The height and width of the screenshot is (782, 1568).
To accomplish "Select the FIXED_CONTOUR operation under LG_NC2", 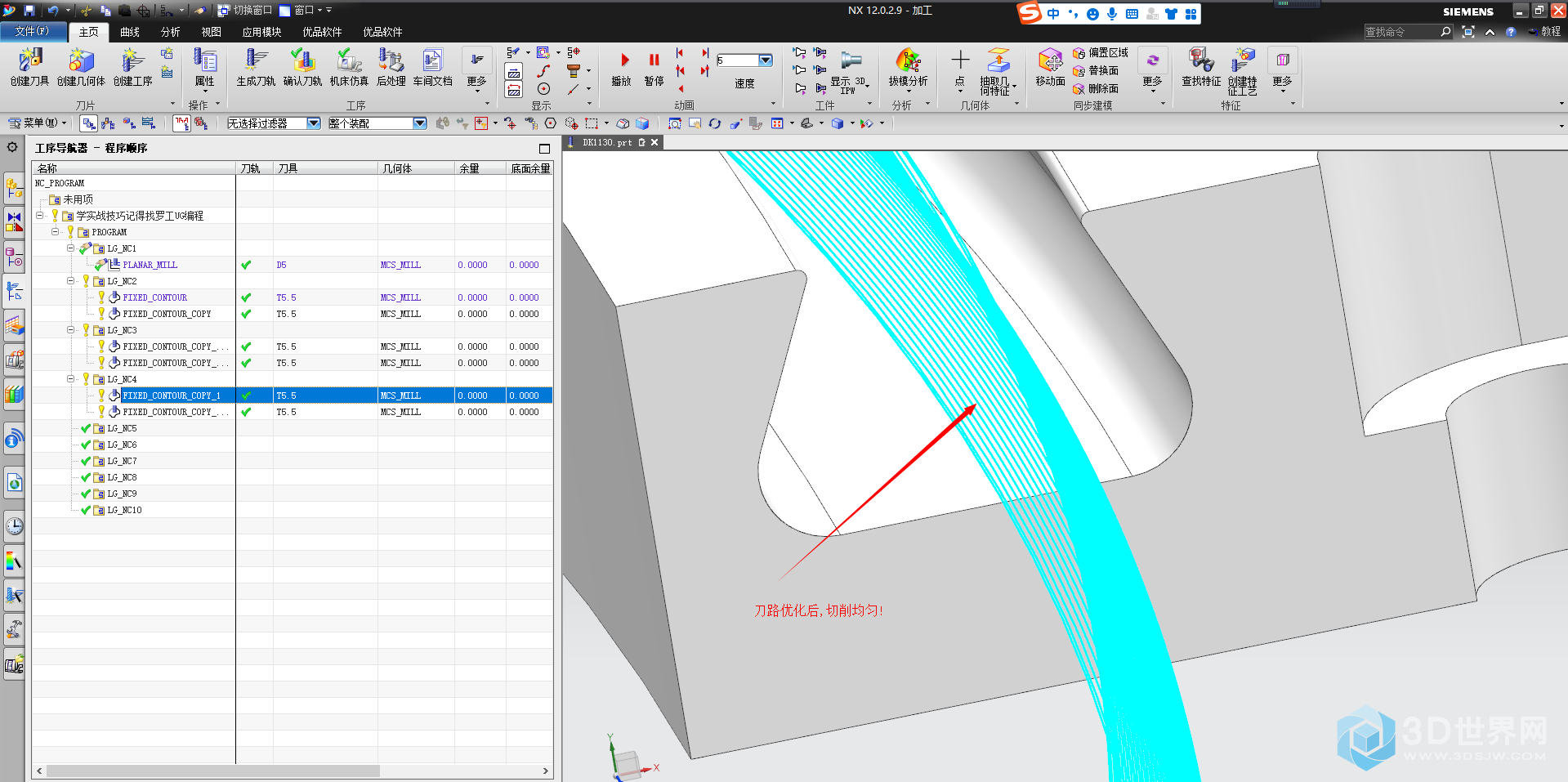I will (x=154, y=297).
